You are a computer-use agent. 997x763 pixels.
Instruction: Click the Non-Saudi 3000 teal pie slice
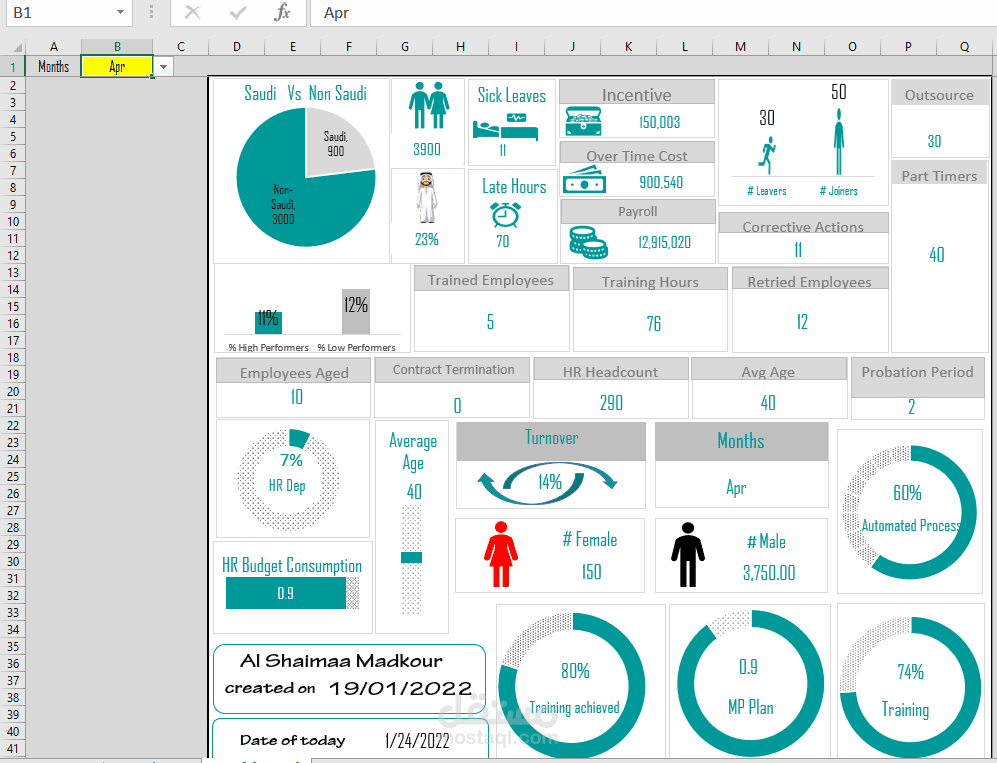coord(283,203)
